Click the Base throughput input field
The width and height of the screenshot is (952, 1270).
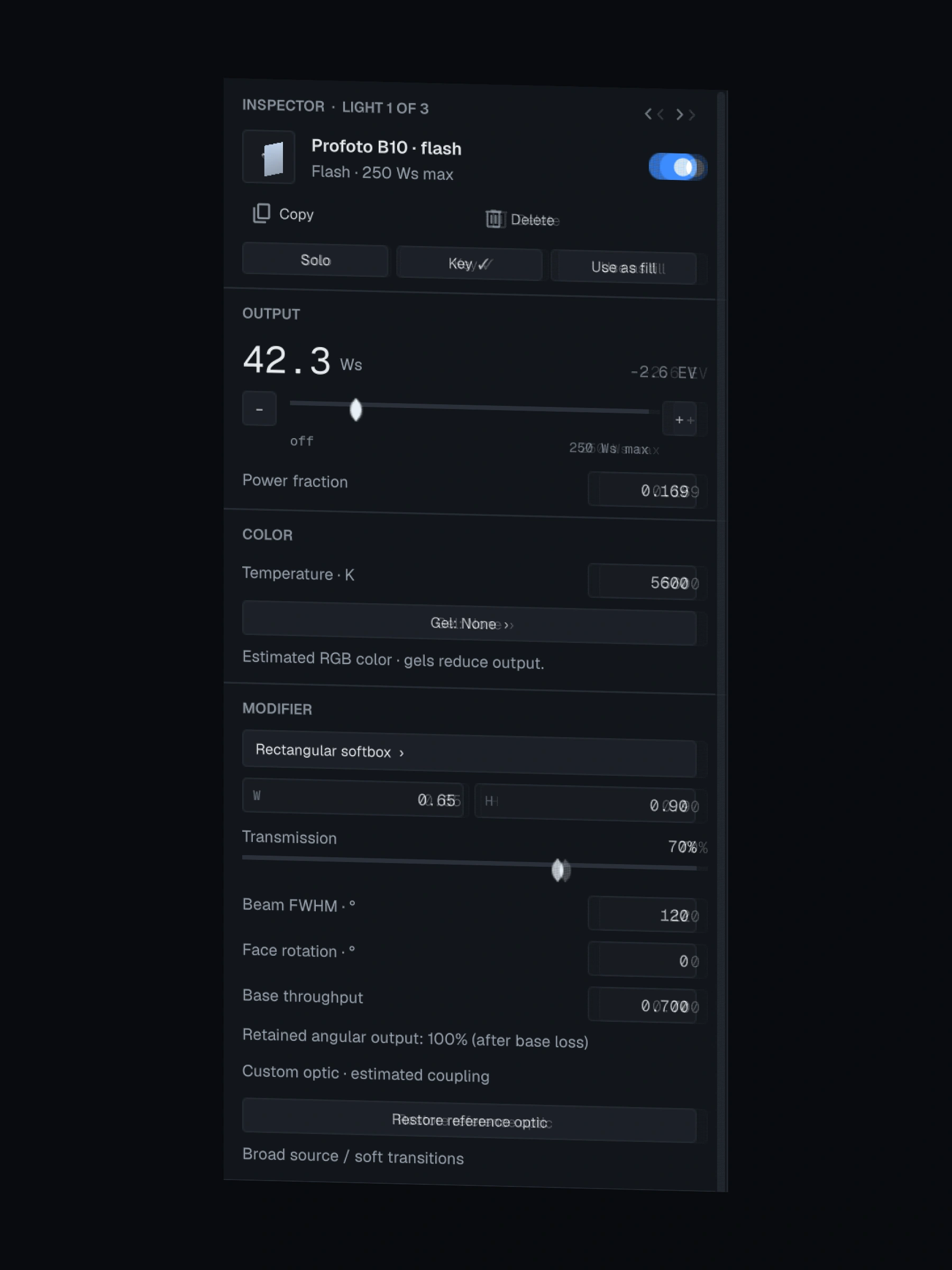(642, 1005)
